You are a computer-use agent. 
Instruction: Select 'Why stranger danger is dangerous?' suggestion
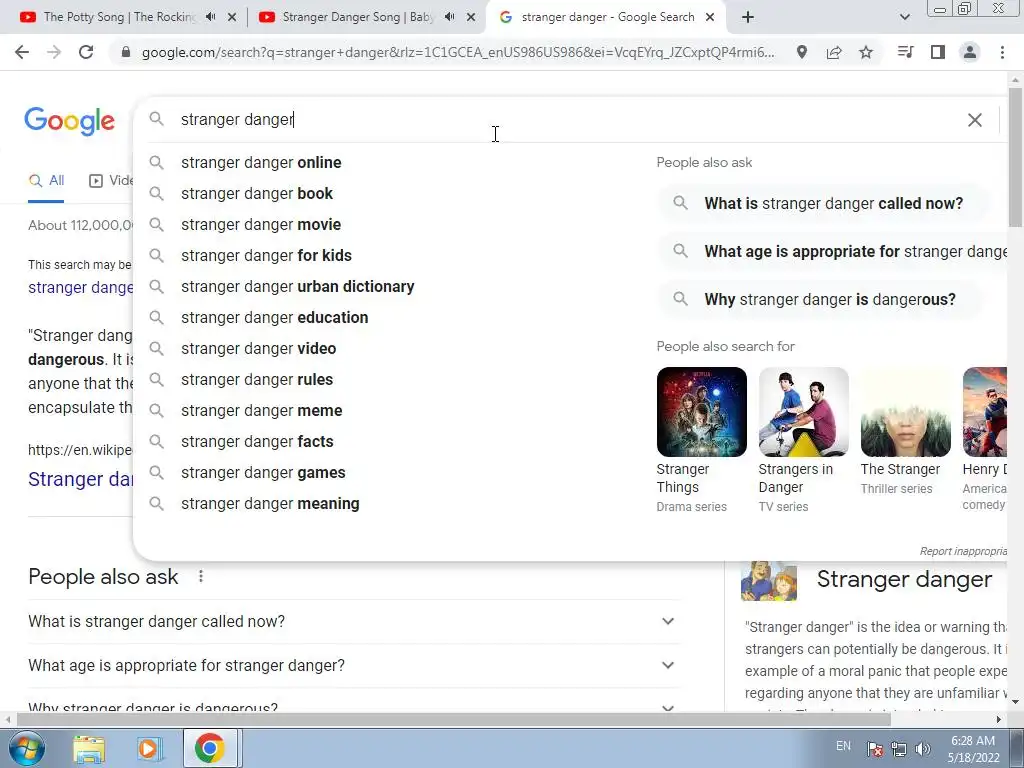pos(820,300)
